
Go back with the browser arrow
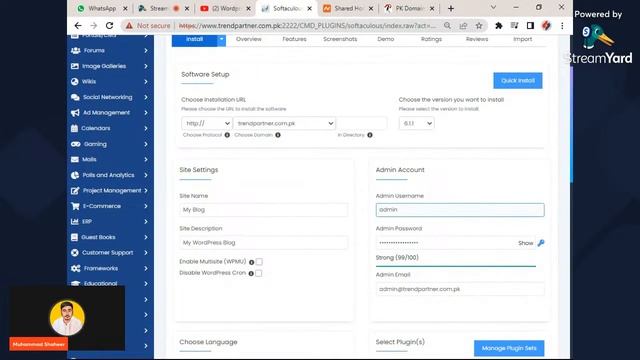[78, 26]
